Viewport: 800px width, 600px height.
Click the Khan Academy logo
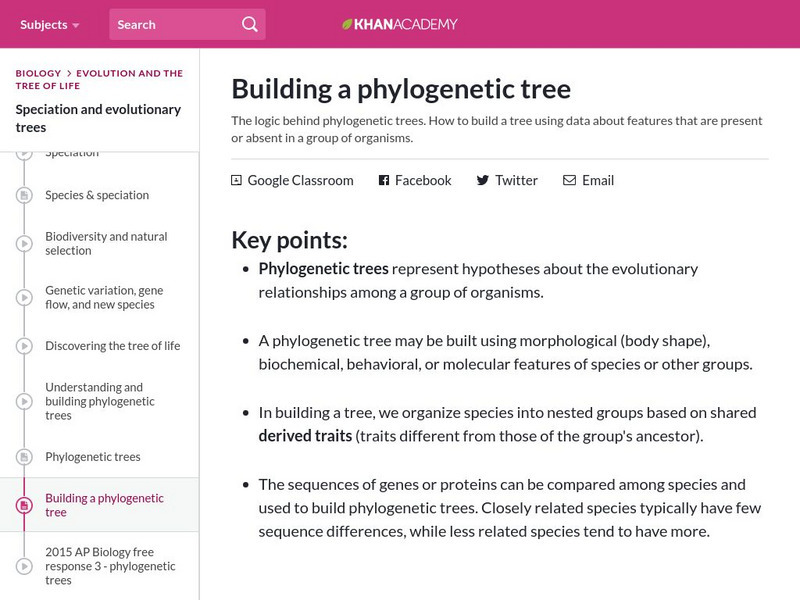[x=400, y=25]
